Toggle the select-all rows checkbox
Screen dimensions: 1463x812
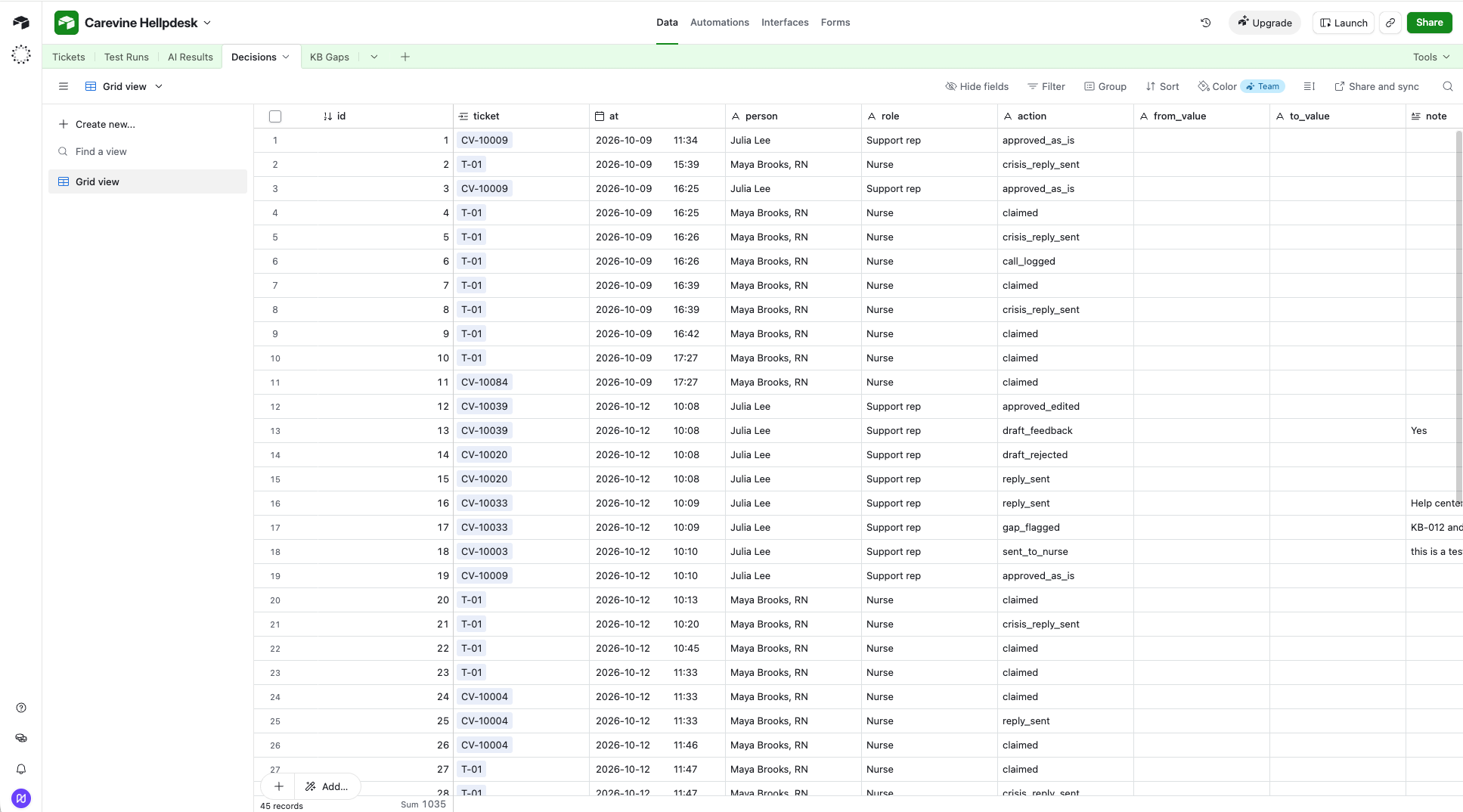click(x=275, y=116)
